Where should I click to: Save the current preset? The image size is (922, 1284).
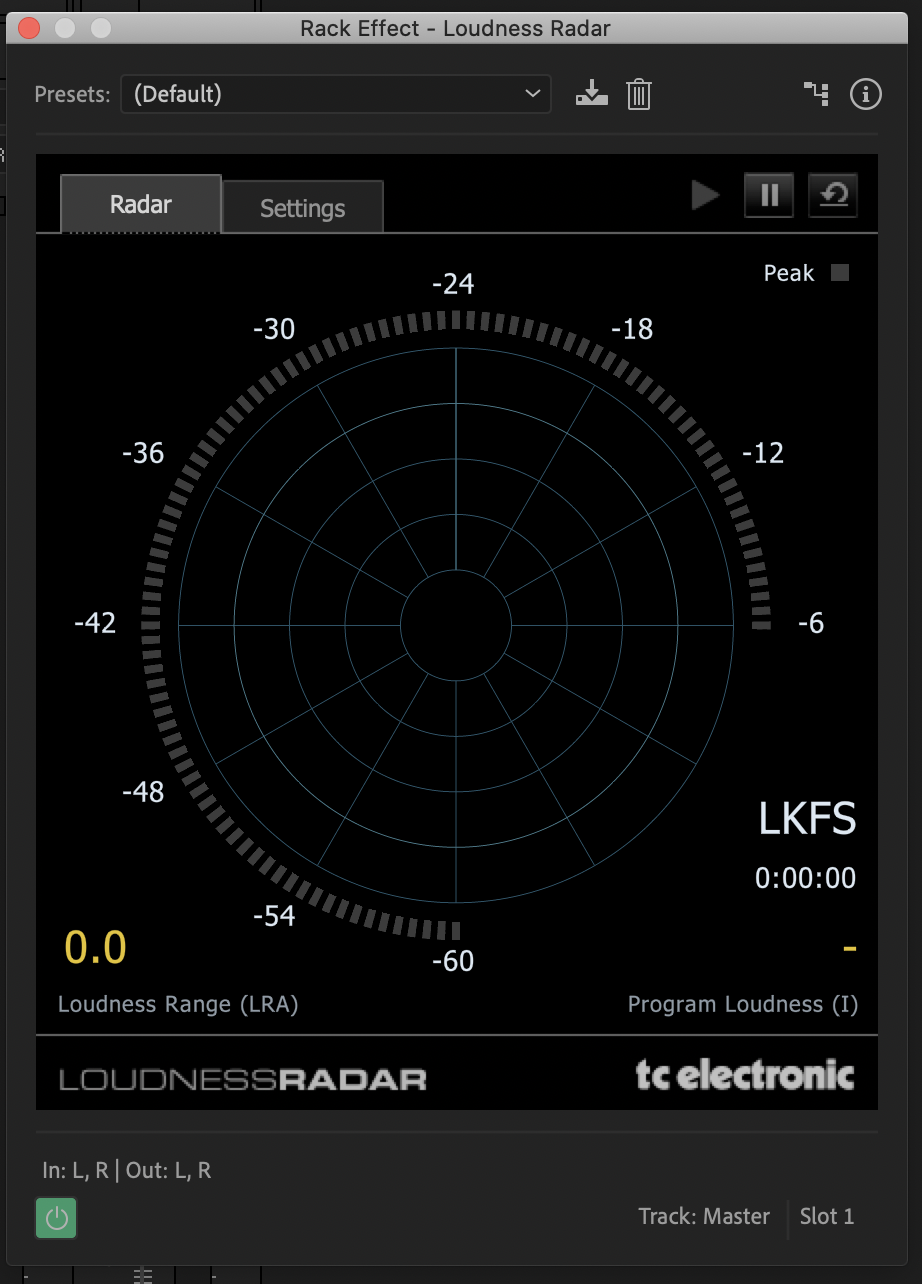click(591, 94)
